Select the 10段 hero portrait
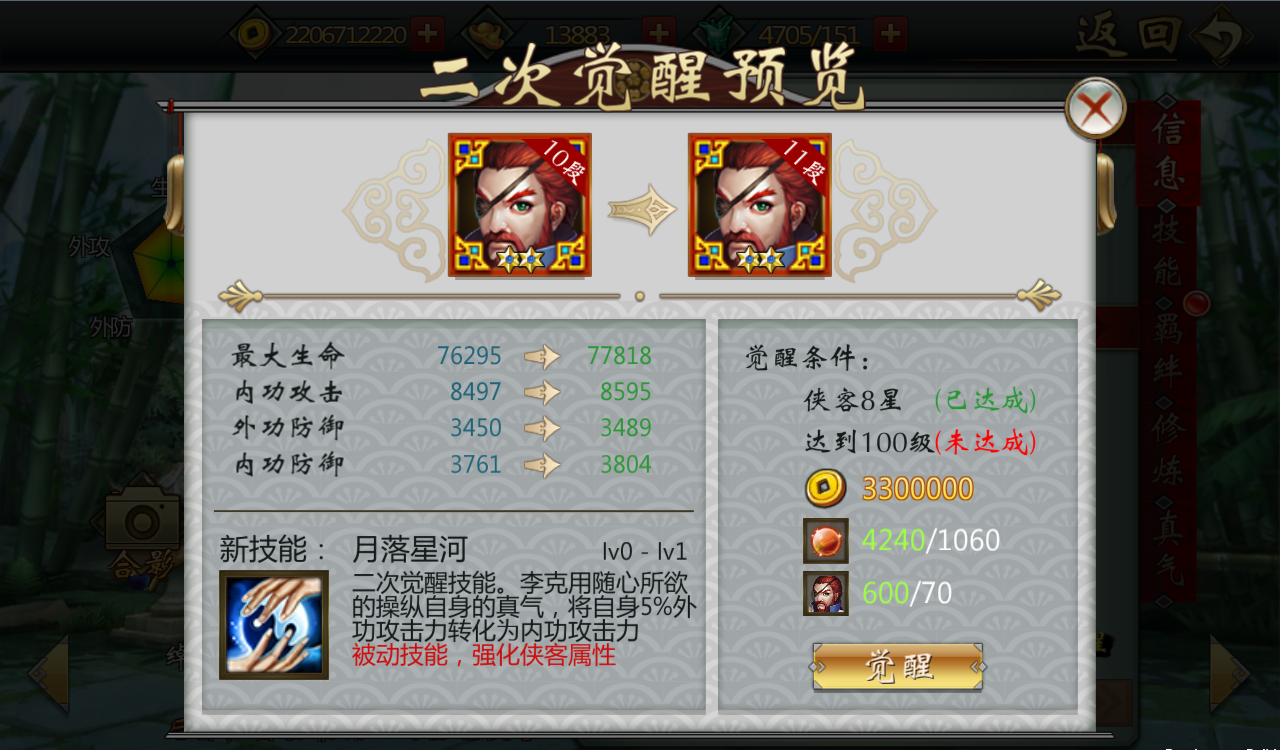Screen dimensions: 1280x750 tap(520, 205)
